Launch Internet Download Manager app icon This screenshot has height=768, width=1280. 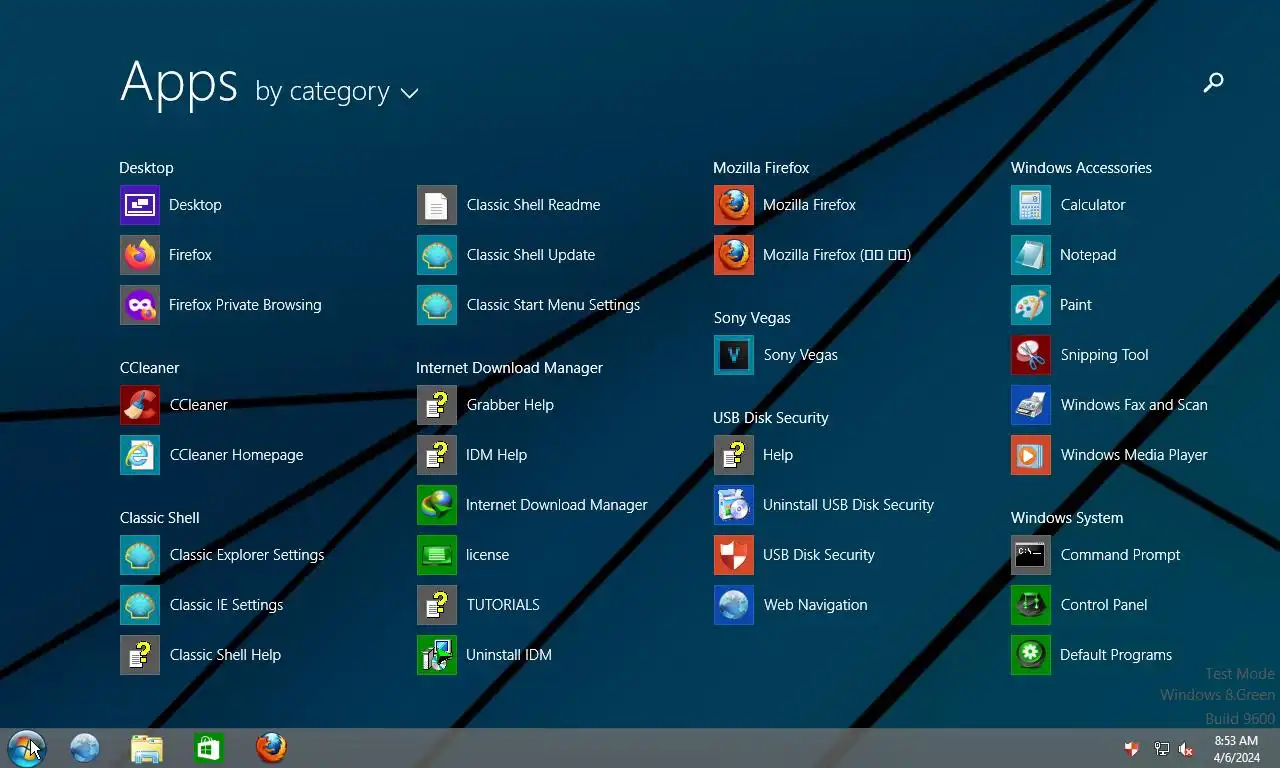click(437, 505)
